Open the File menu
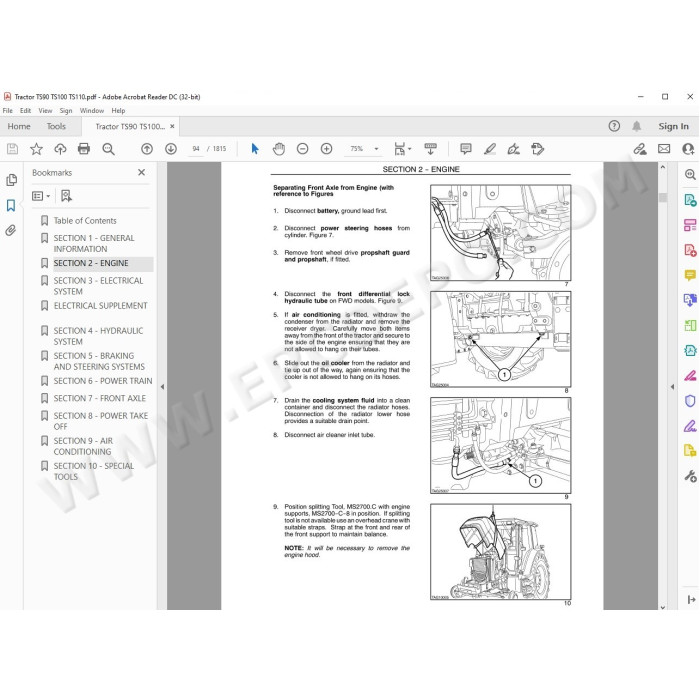700x700 pixels. (8, 110)
